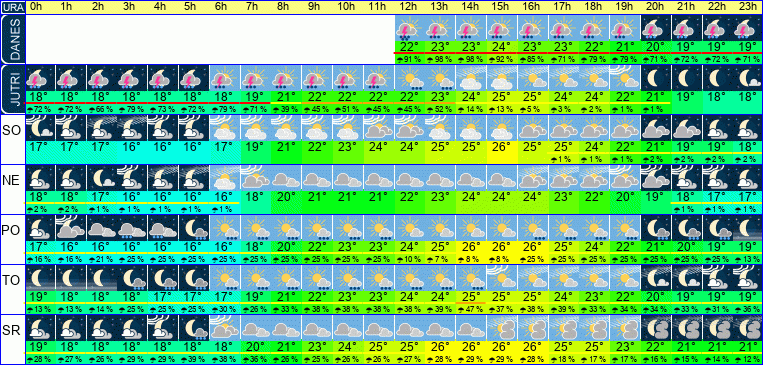The image size is (763, 365).
Task: Click SO 15h sunny cloud icon
Action: coord(502,128)
